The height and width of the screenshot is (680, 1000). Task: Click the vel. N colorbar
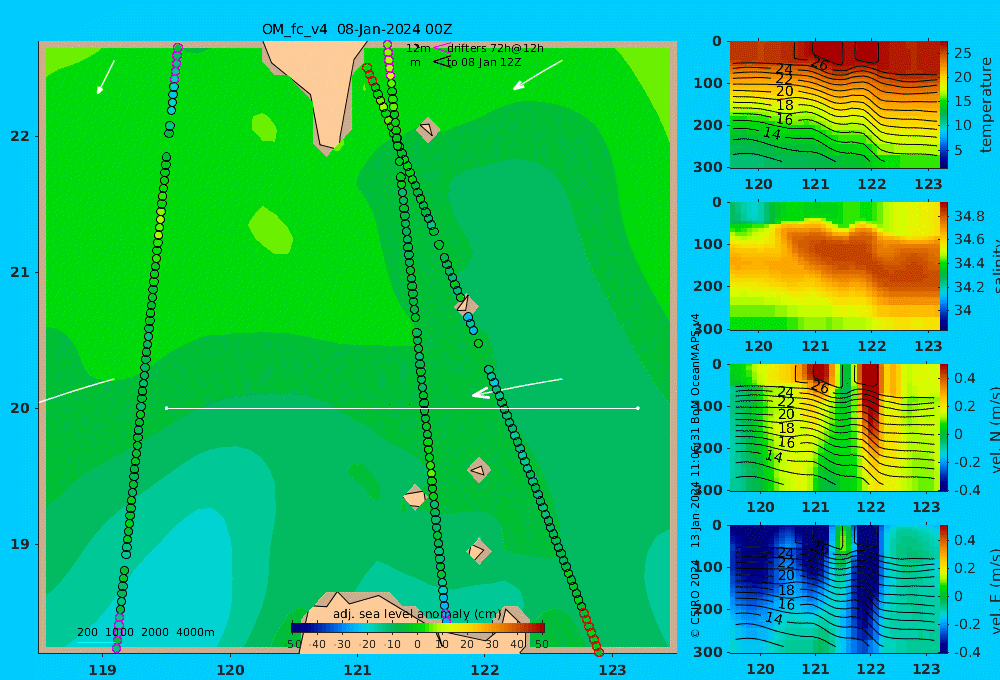point(943,427)
